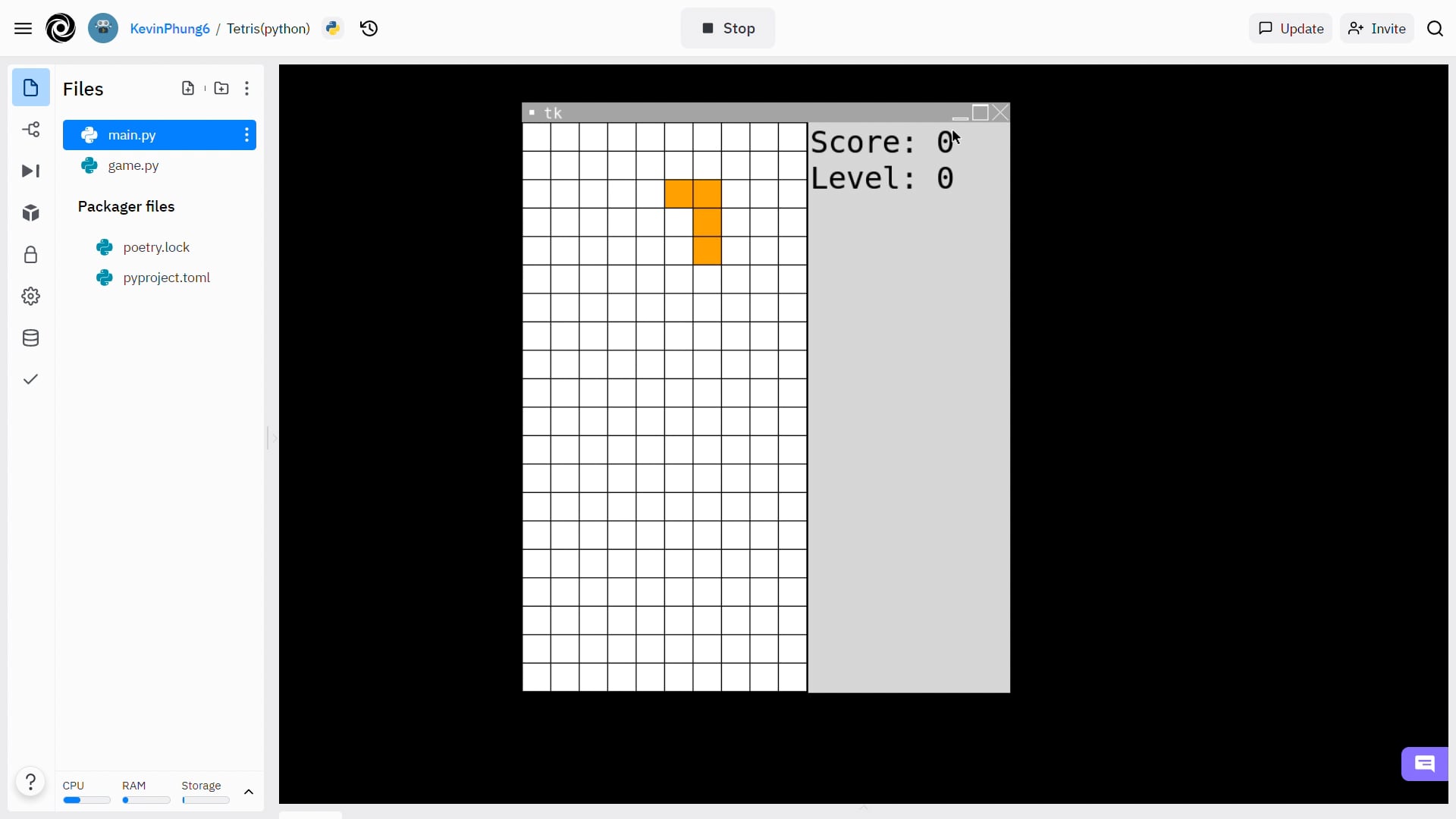
Task: Click the Extensions cube icon
Action: 30,213
